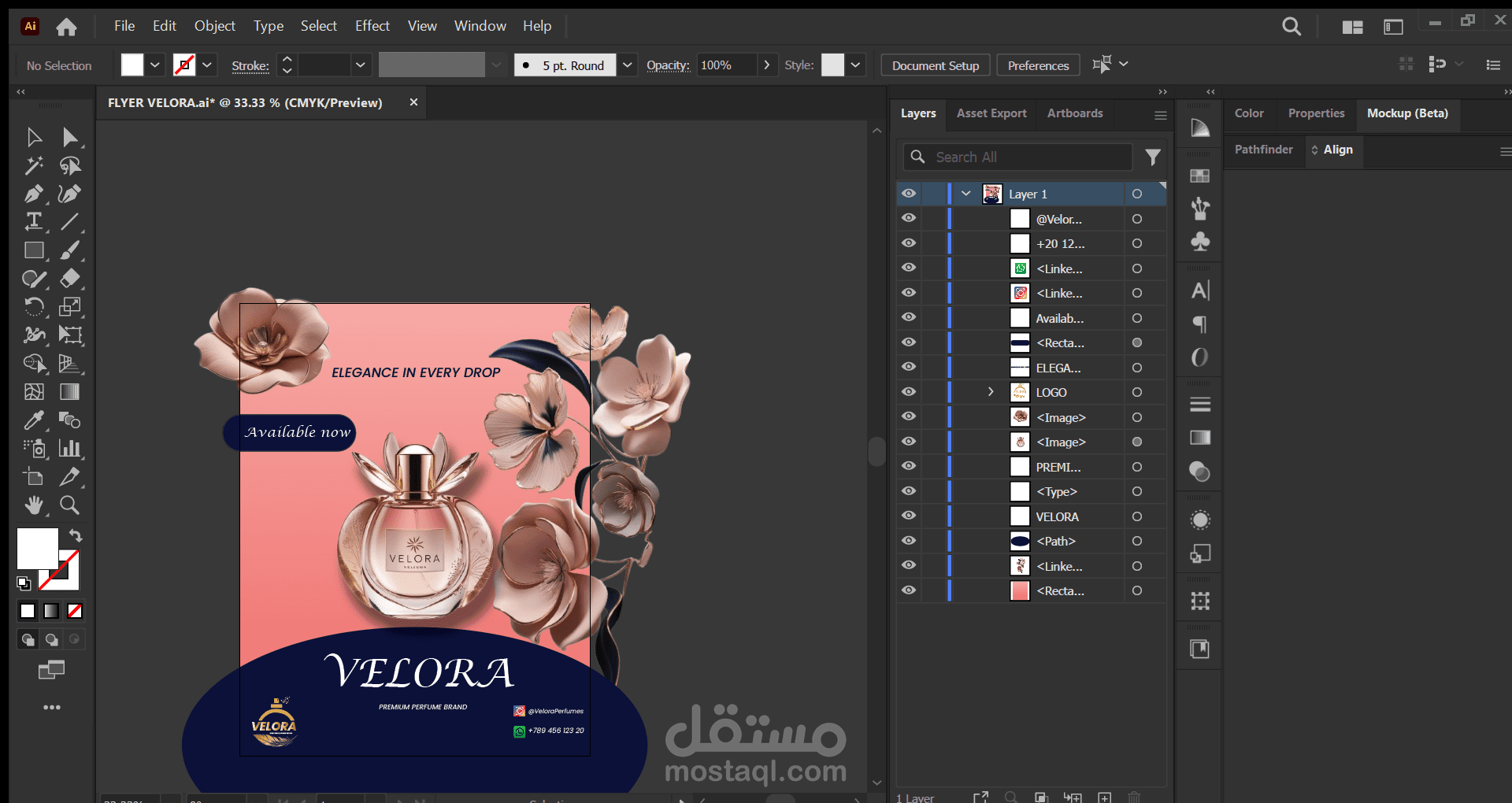Open the 5 pt. Round brush dropdown
Screen dimensions: 1512x803
tap(627, 65)
